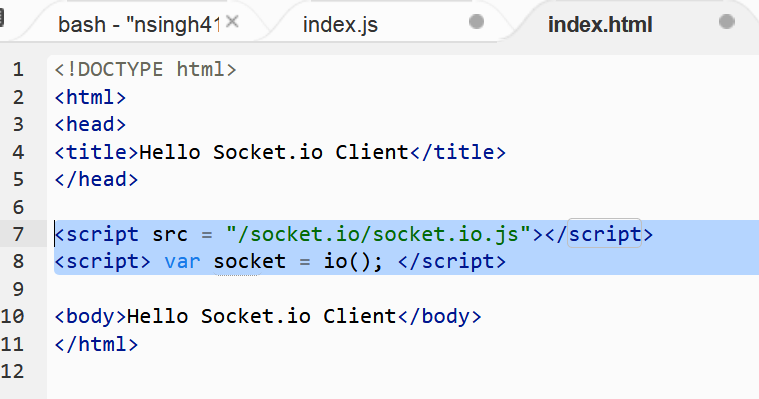Click the opening <script> tag on line 8
This screenshot has width=759, height=399.
(102, 261)
